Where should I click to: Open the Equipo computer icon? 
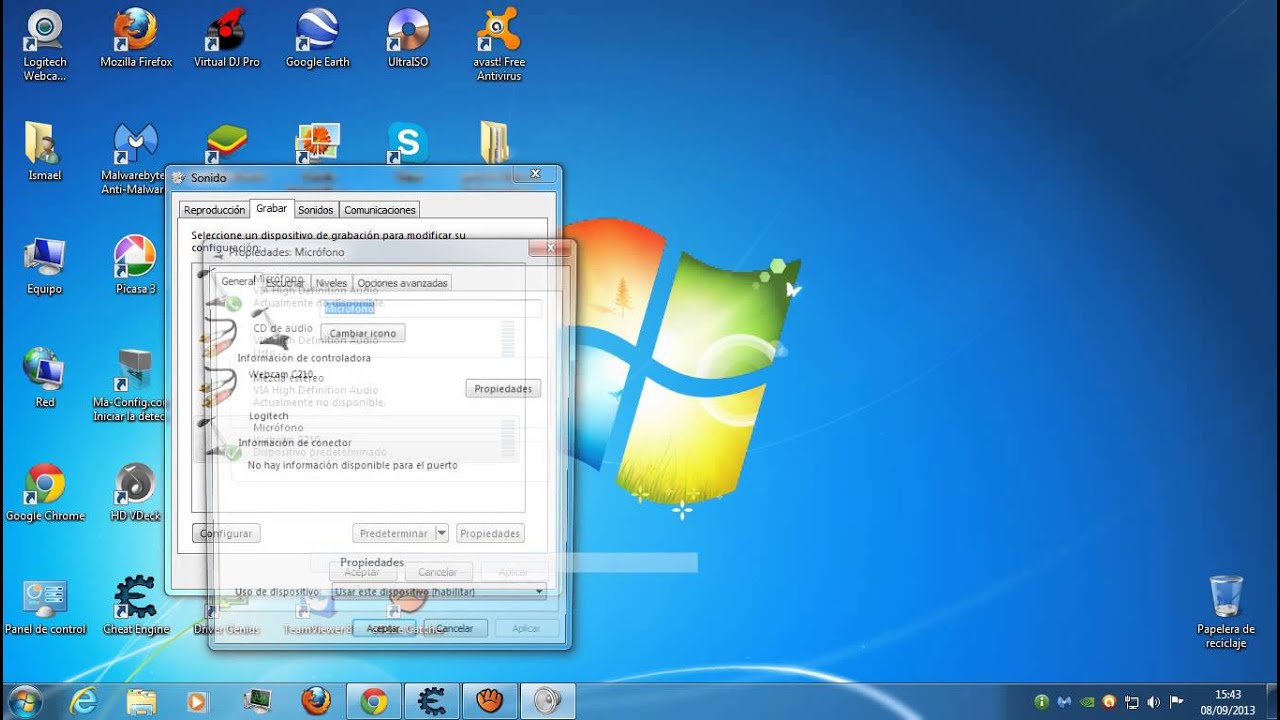tap(45, 266)
